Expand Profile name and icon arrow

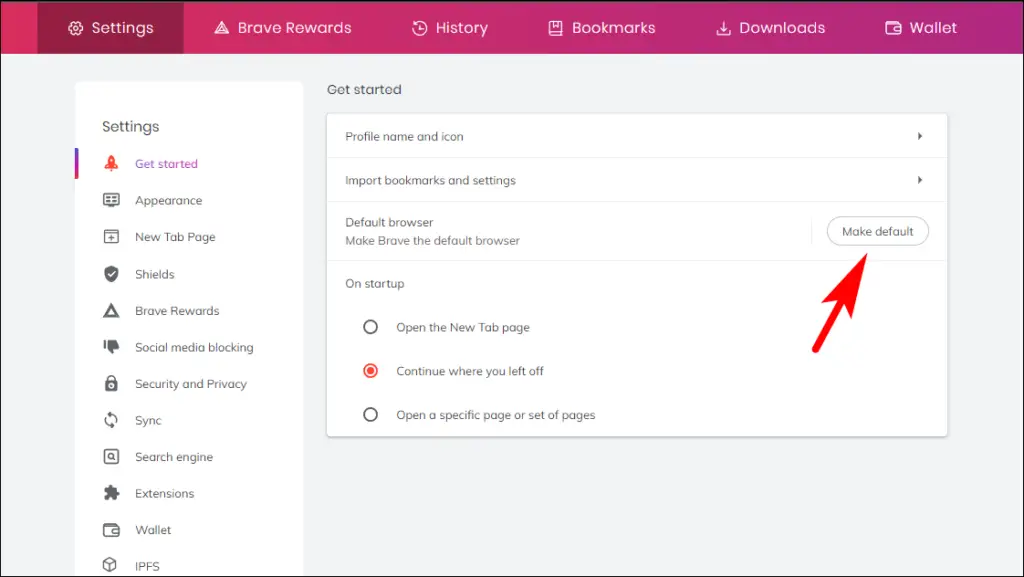[920, 136]
